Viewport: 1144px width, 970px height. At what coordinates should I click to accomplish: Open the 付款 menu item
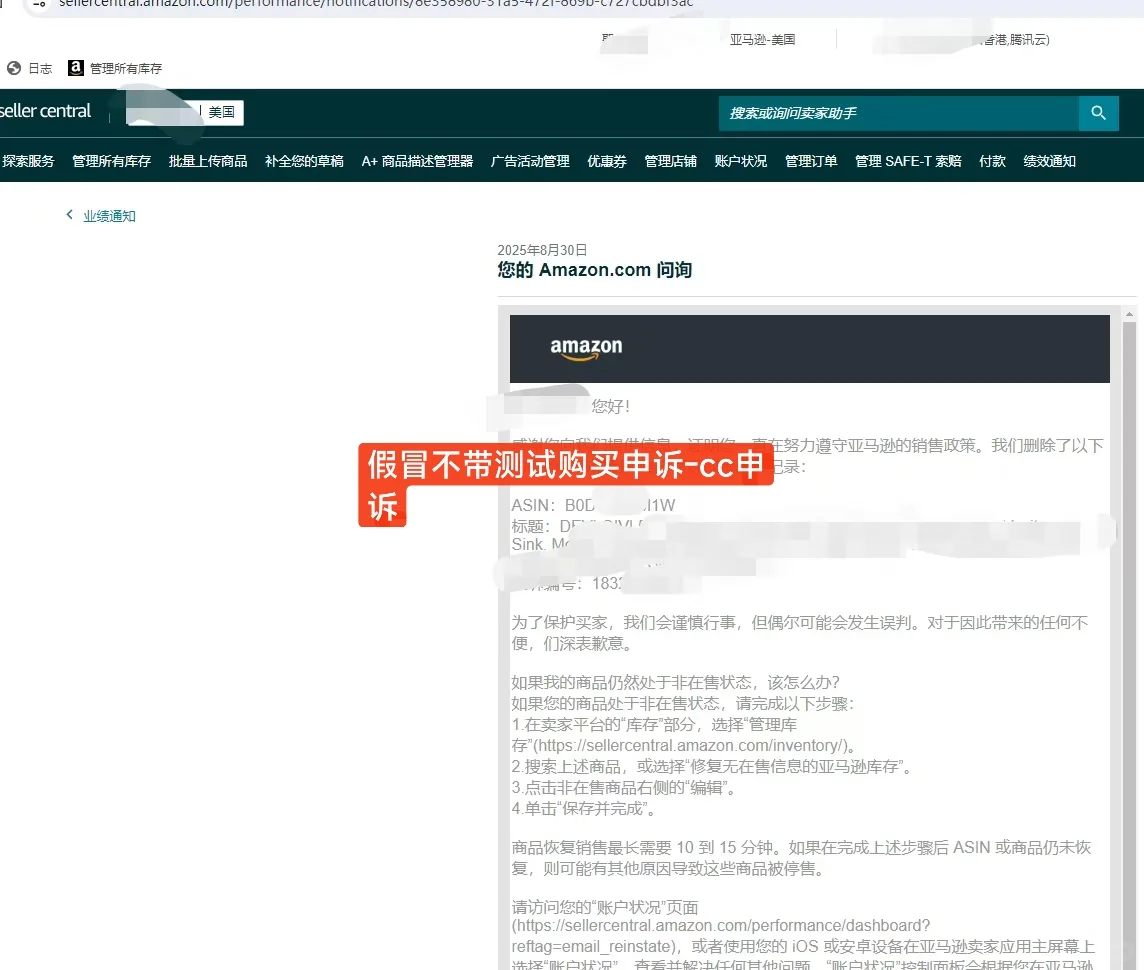[x=992, y=161]
